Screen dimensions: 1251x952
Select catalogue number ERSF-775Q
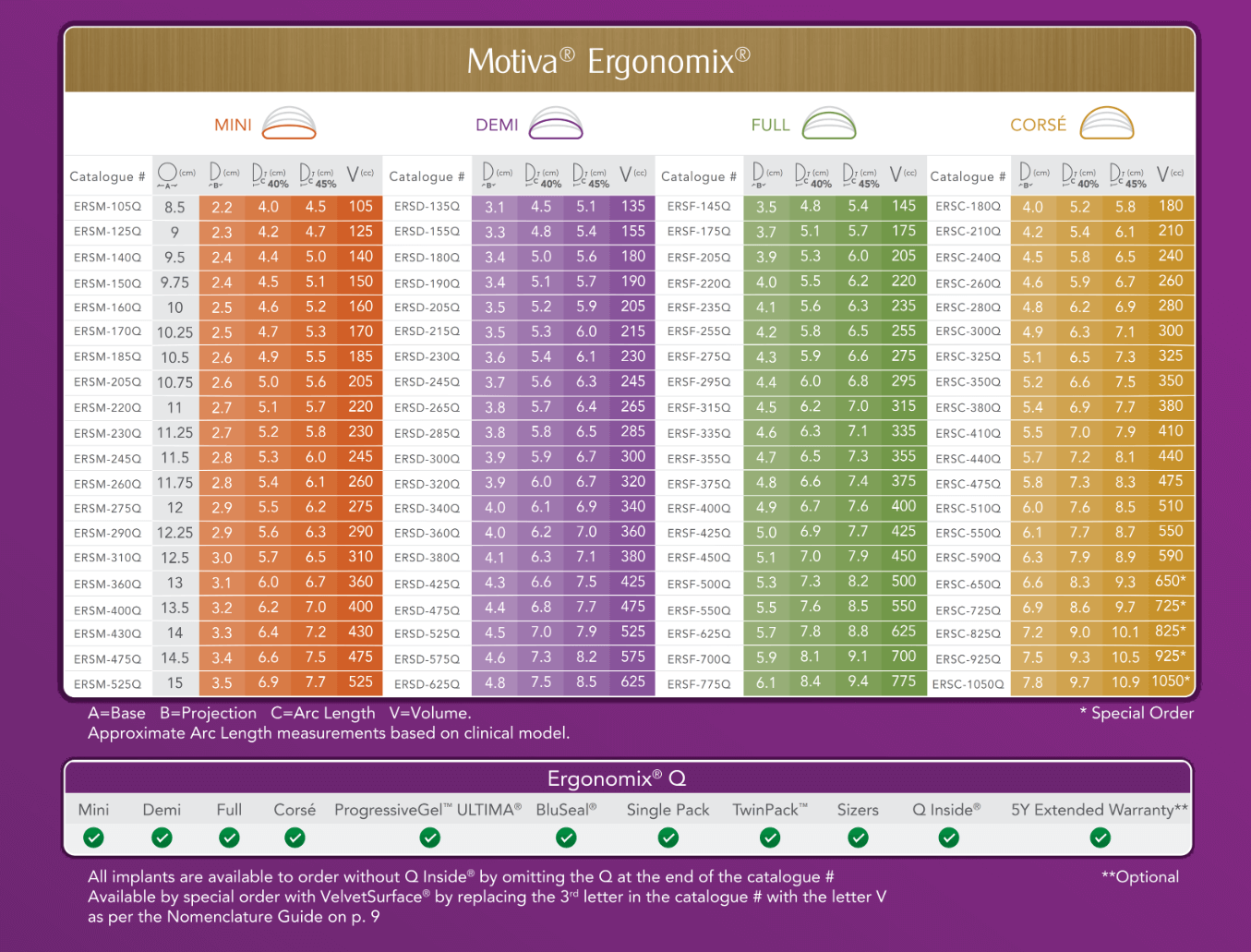click(699, 684)
